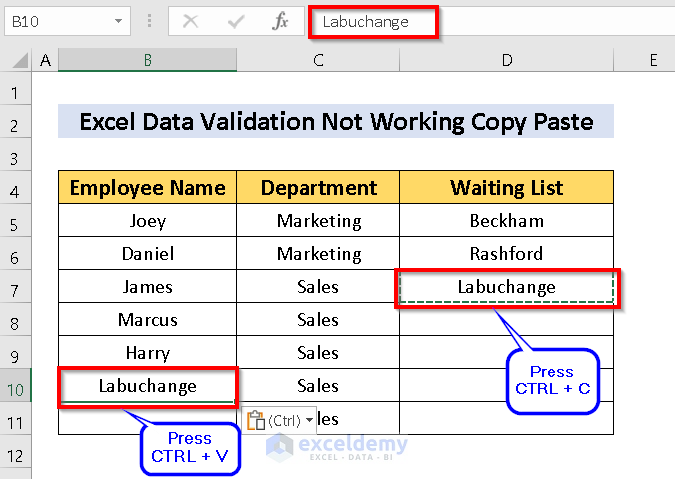Select cell containing Rashford

coord(507,253)
